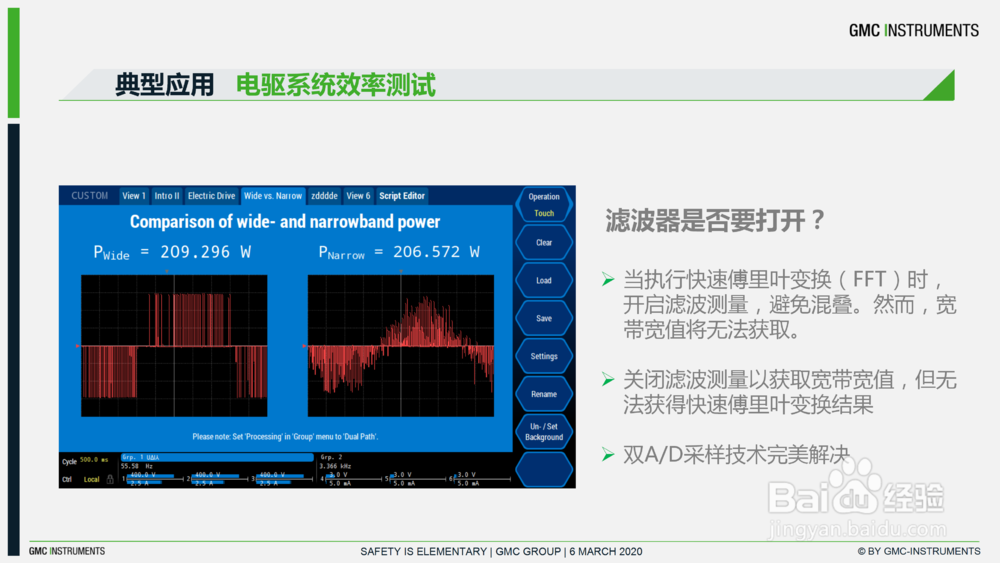Click the bullet arrow before 关闭滤波测量
The height and width of the screenshot is (563, 1000).
(x=608, y=380)
